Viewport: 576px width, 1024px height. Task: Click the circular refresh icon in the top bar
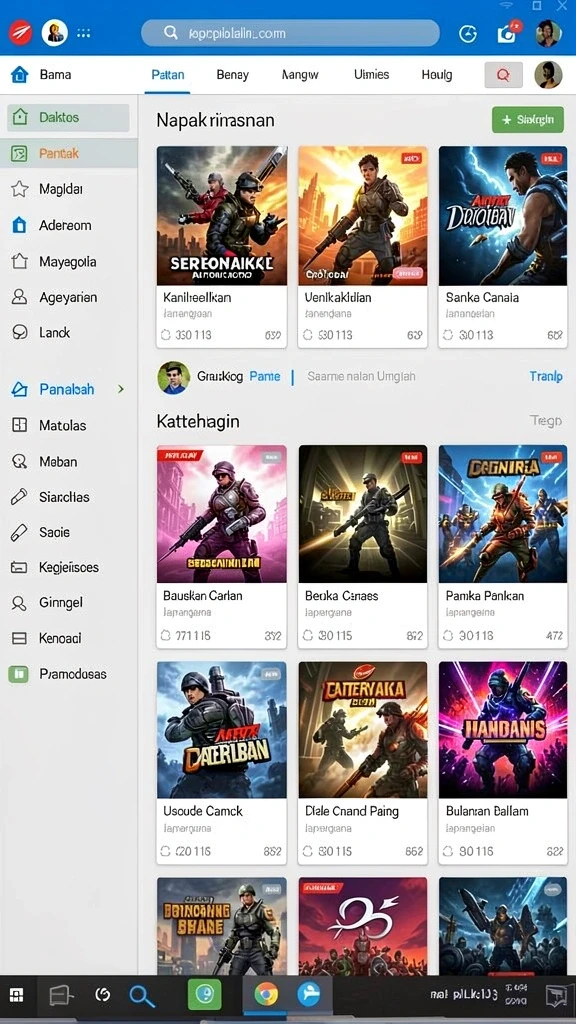tap(468, 33)
